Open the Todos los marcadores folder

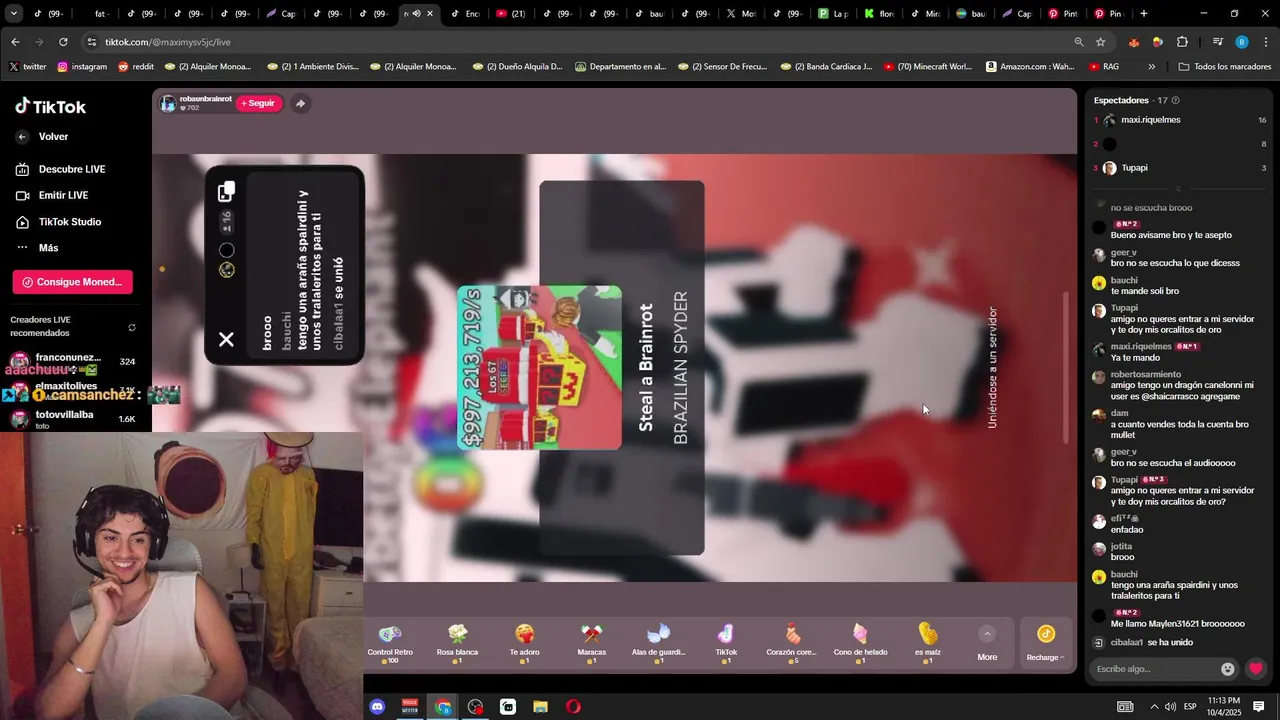coord(1224,67)
